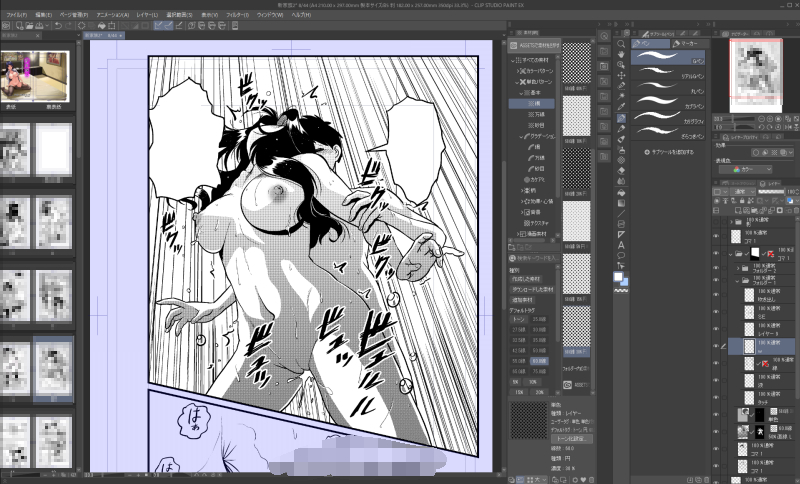Select the first tone material thumbnail
The width and height of the screenshot is (800, 484).
tap(577, 63)
